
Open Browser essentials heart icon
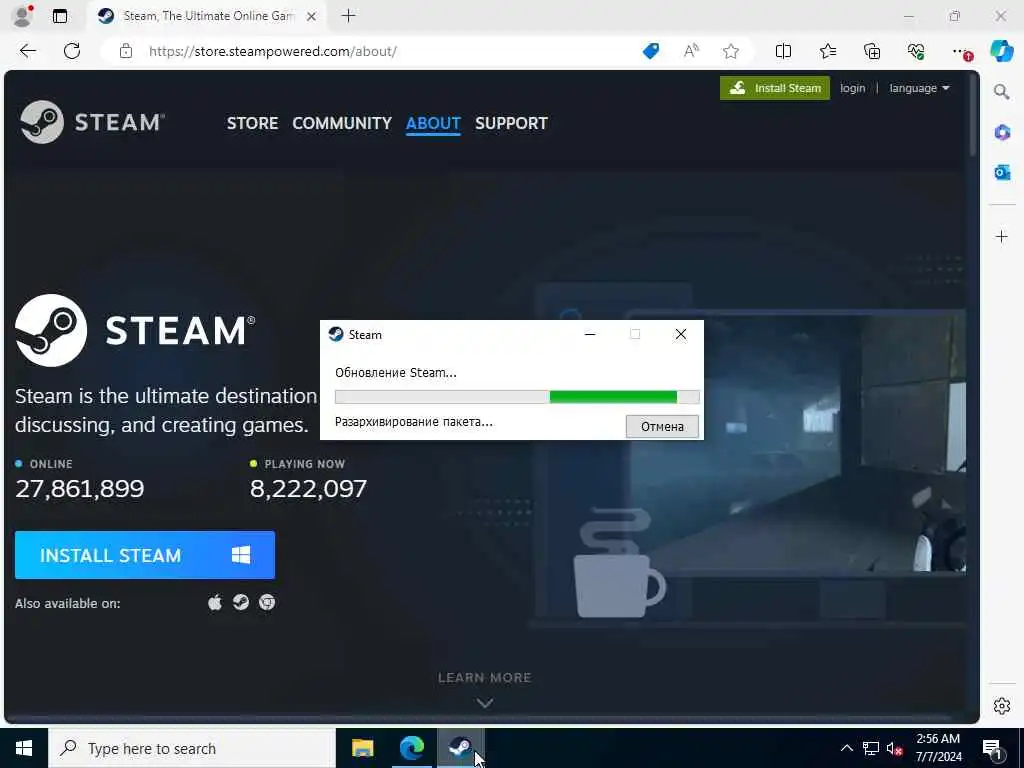[916, 51]
